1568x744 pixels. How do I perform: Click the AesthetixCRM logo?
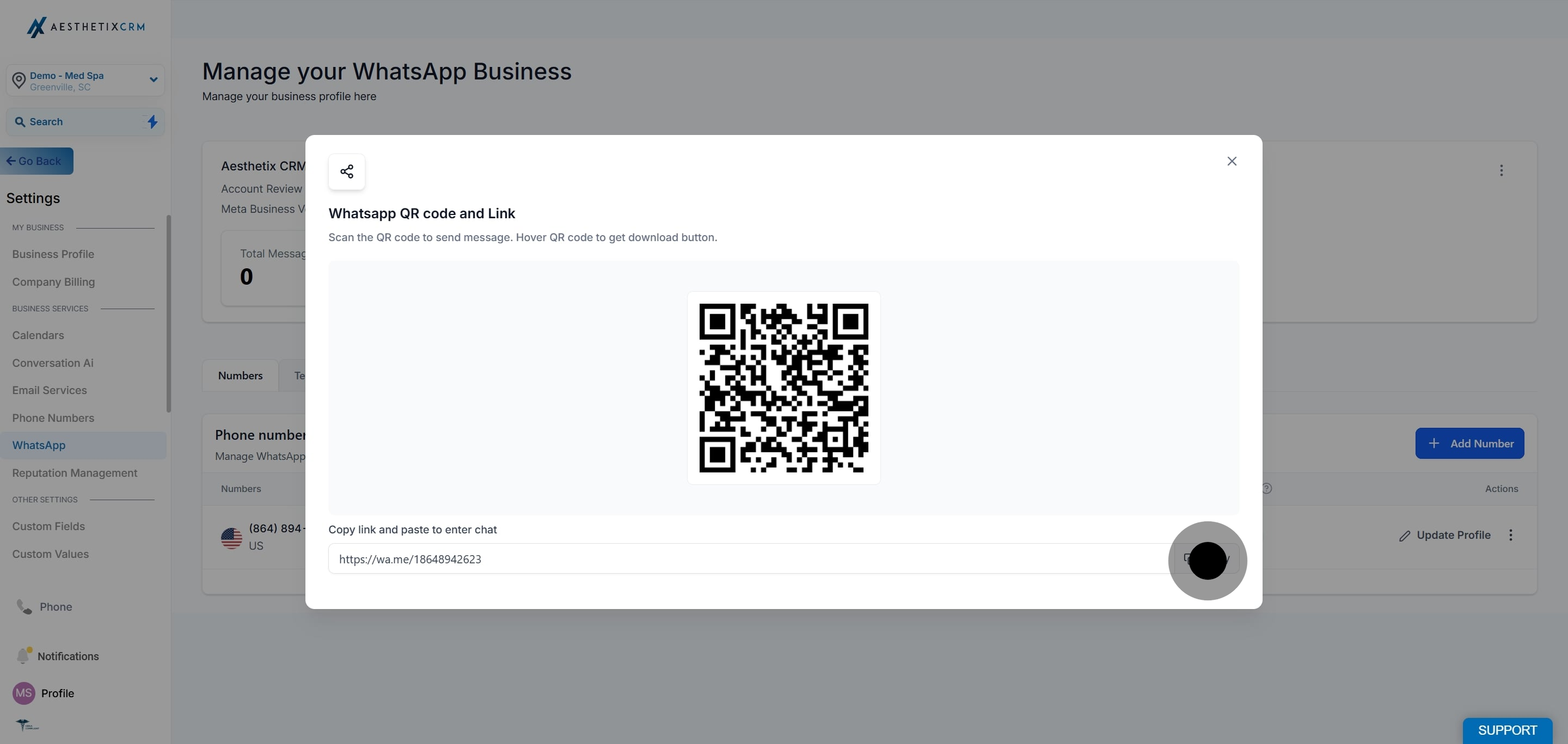pos(86,27)
